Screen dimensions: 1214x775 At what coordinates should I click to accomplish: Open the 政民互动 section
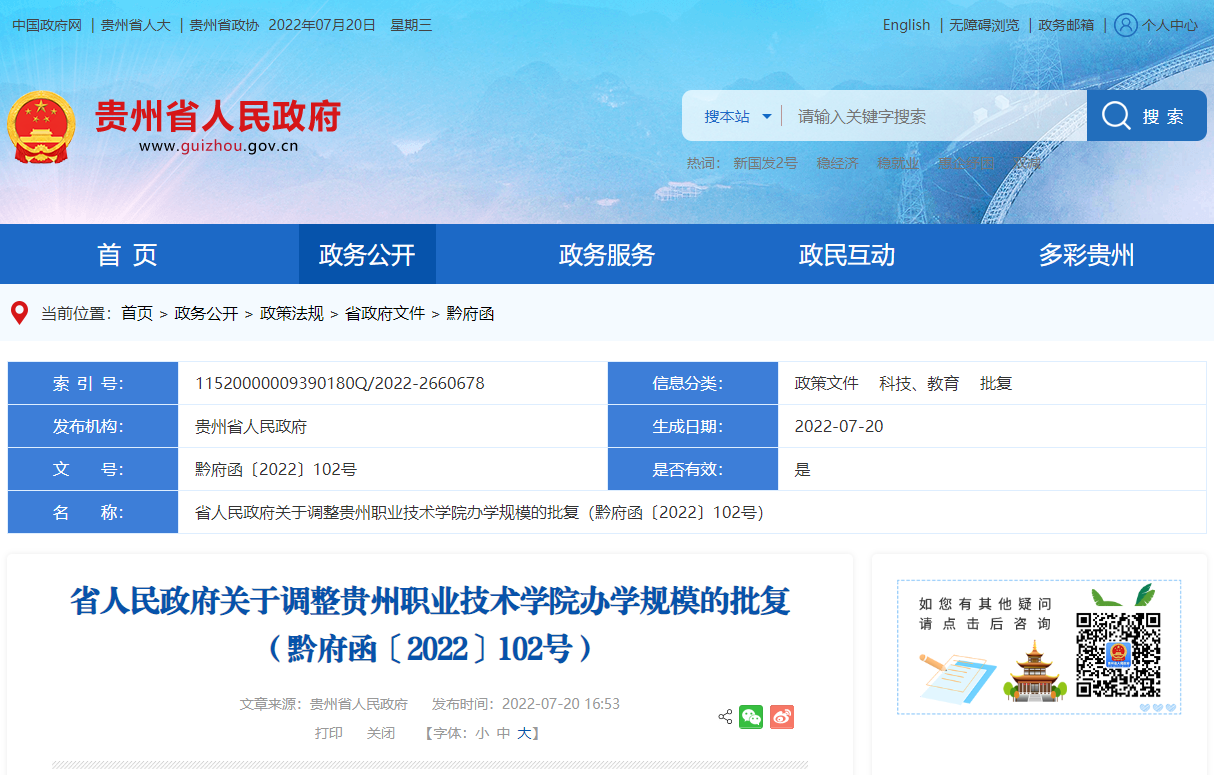[846, 254]
